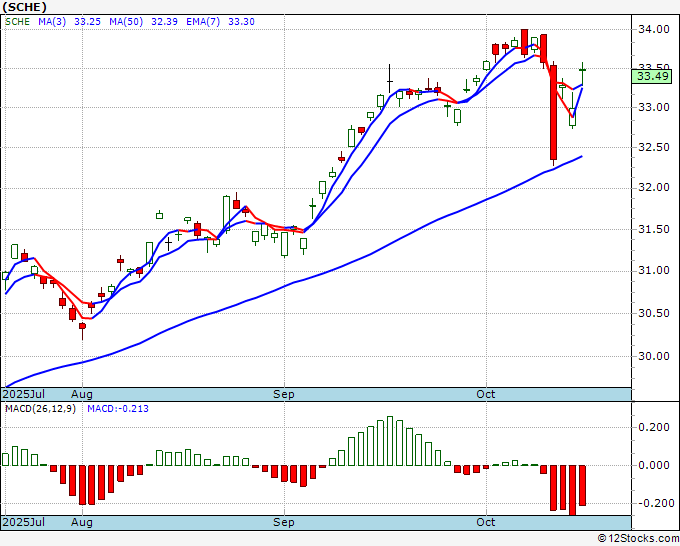Click Sep on the price chart axis

coord(284,394)
